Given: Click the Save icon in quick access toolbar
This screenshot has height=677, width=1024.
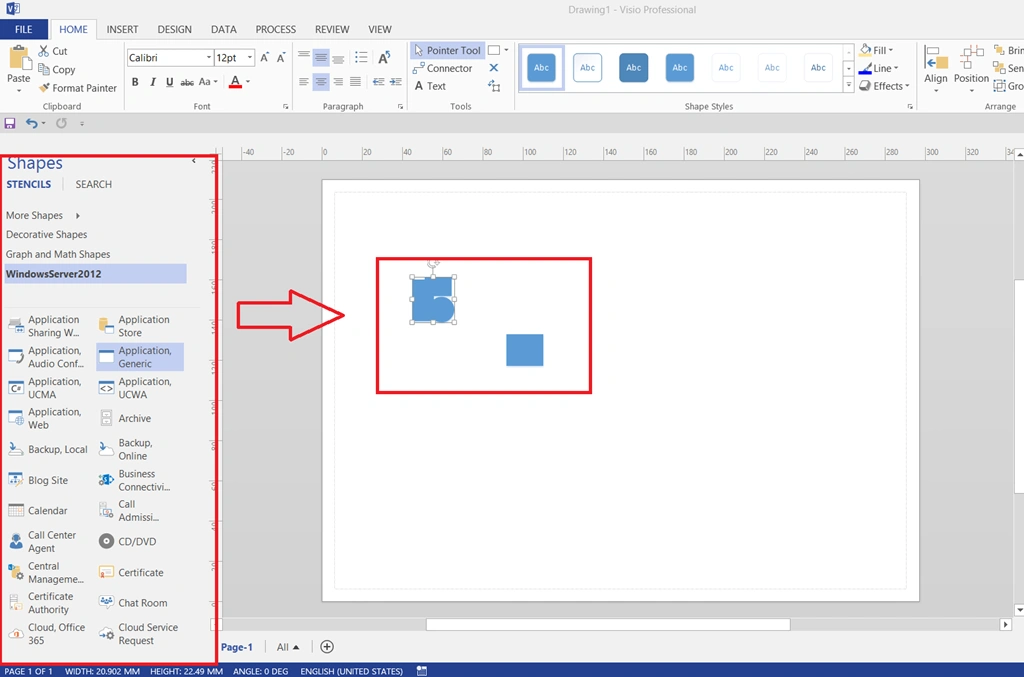Looking at the screenshot, I should point(10,123).
